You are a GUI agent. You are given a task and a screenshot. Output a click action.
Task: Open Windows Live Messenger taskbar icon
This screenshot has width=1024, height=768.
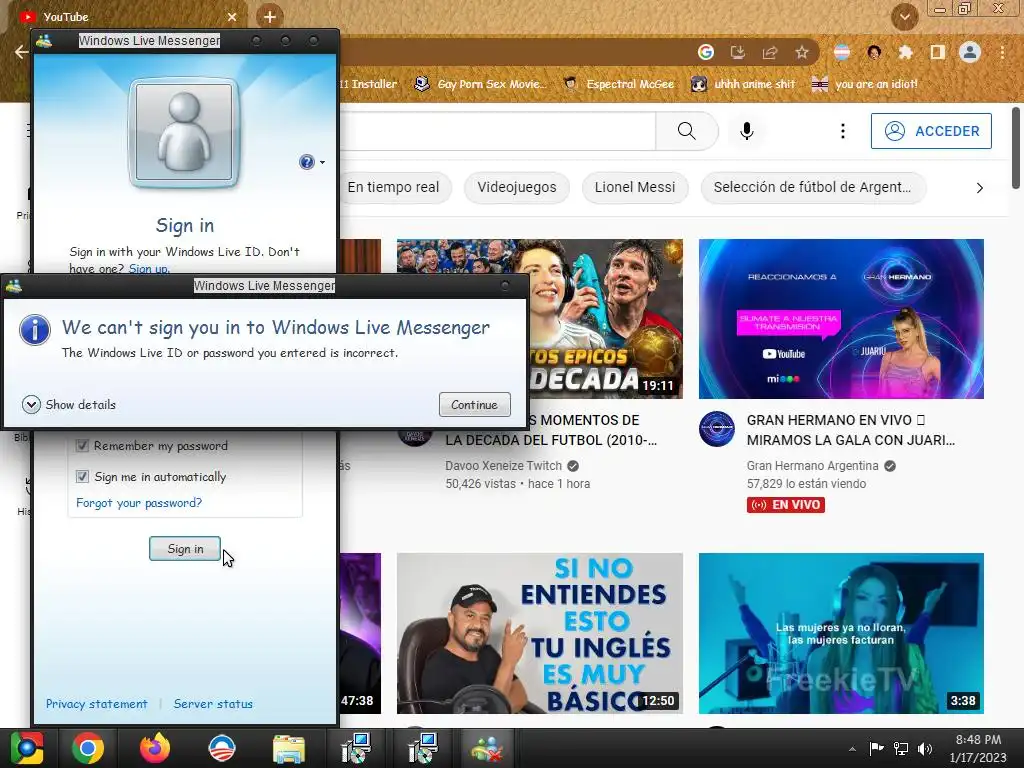pos(487,748)
